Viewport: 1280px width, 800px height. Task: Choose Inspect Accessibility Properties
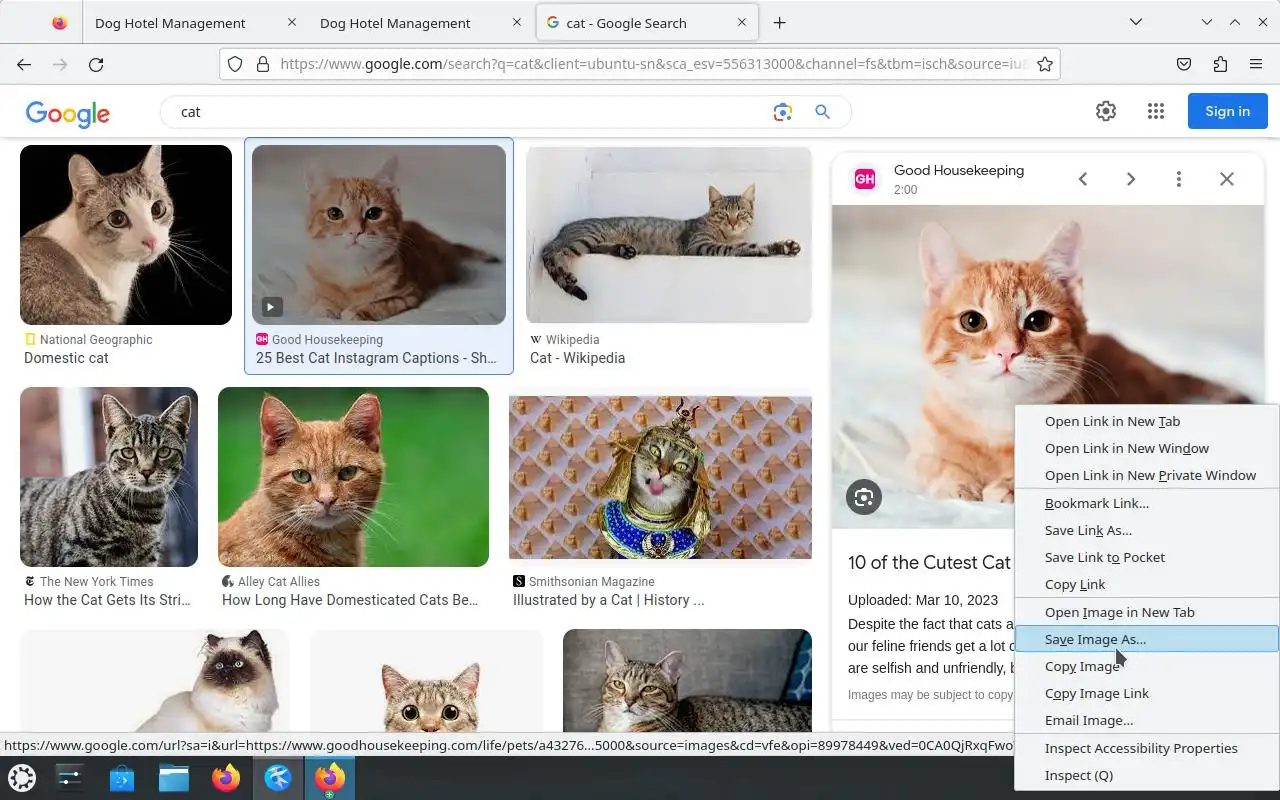(1147, 748)
